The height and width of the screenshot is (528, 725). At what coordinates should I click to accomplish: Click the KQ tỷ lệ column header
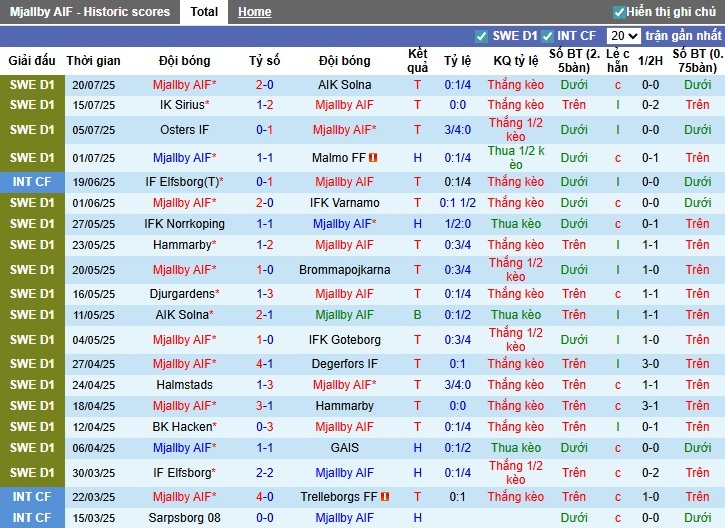(516, 61)
